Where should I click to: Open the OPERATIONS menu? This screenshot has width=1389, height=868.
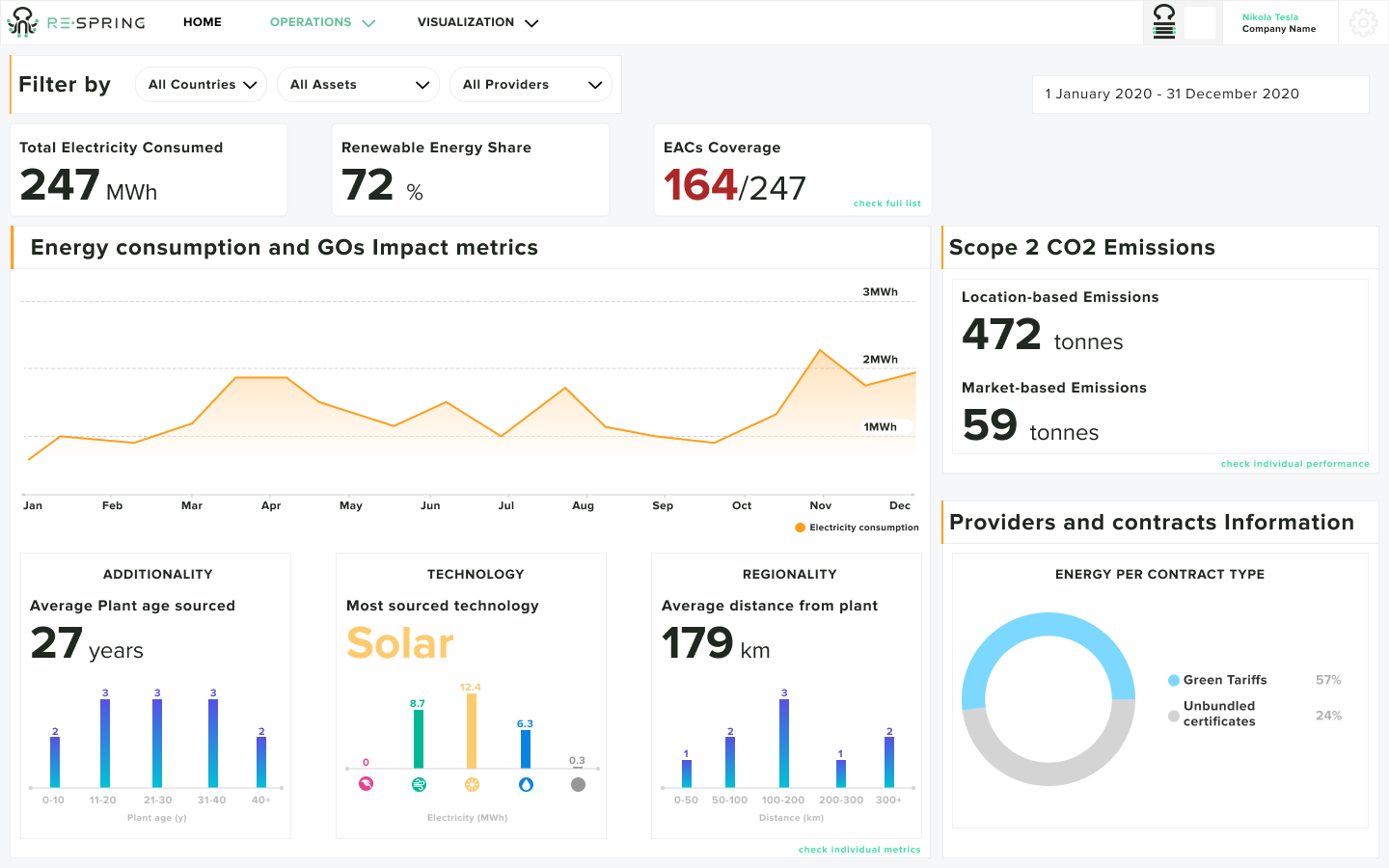pos(311,22)
